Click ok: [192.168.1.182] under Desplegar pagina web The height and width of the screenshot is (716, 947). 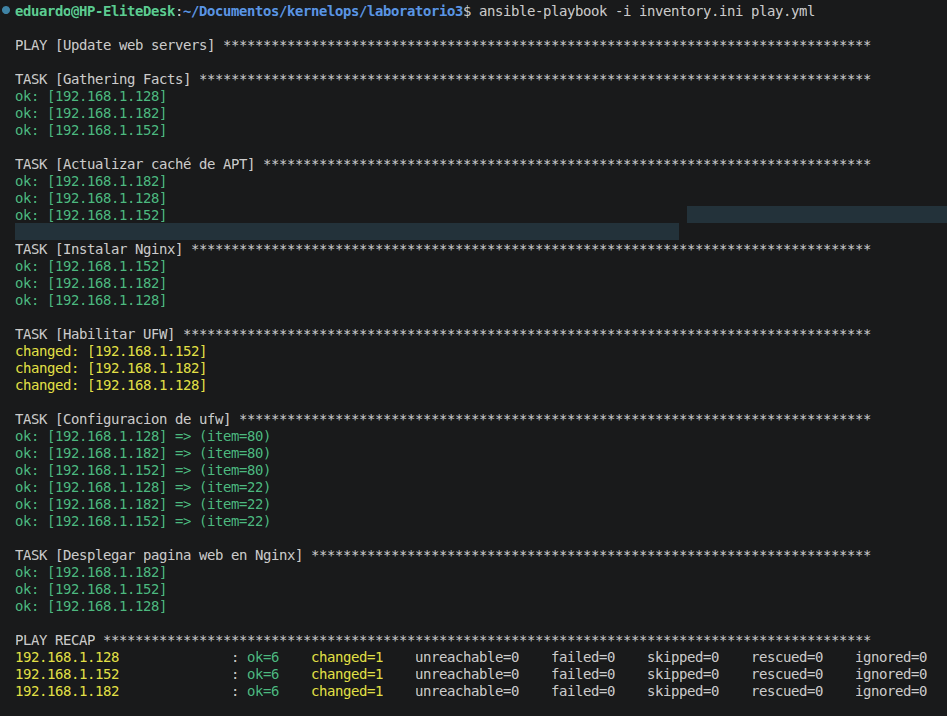91,572
